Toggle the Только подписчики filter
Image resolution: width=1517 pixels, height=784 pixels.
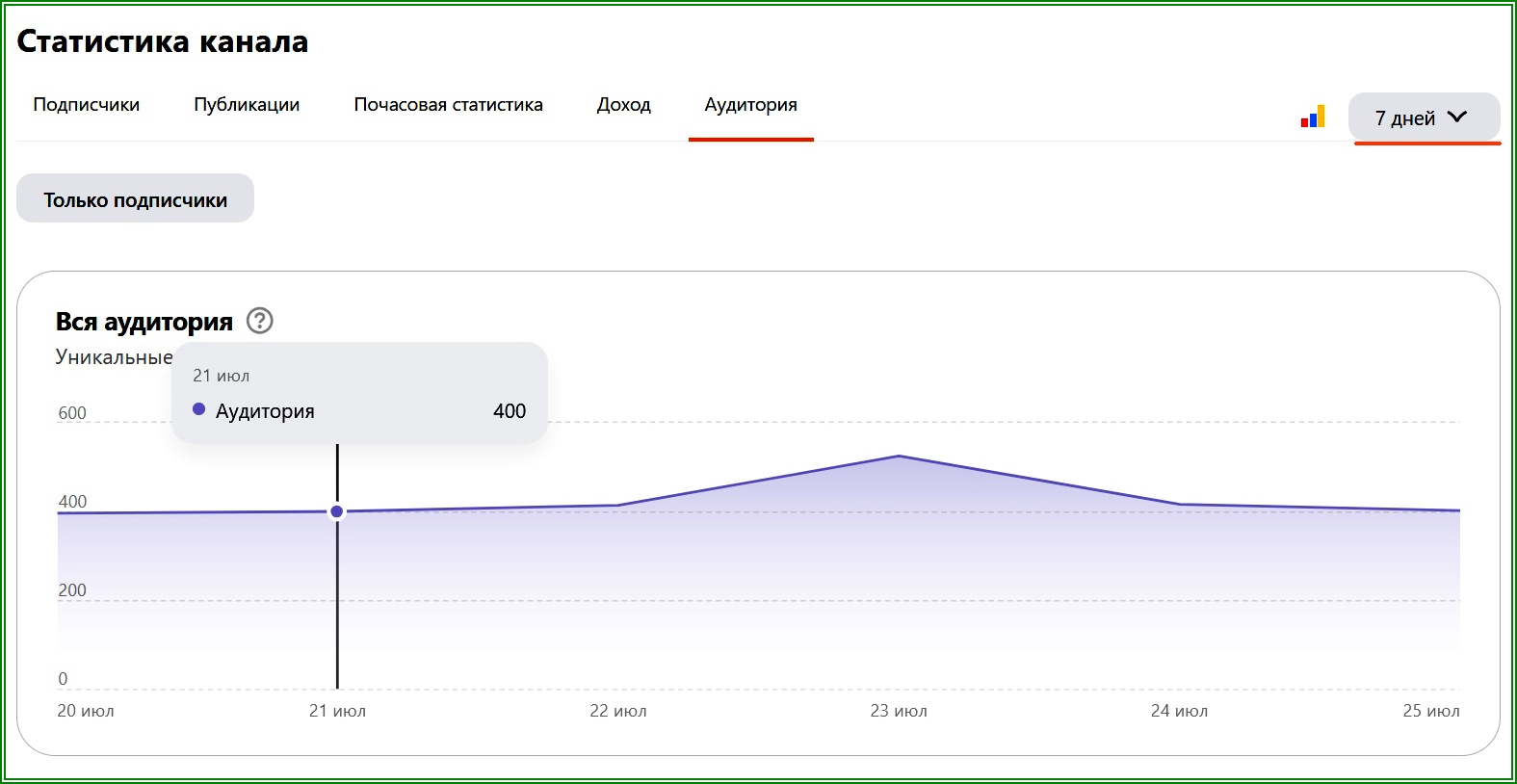(136, 199)
